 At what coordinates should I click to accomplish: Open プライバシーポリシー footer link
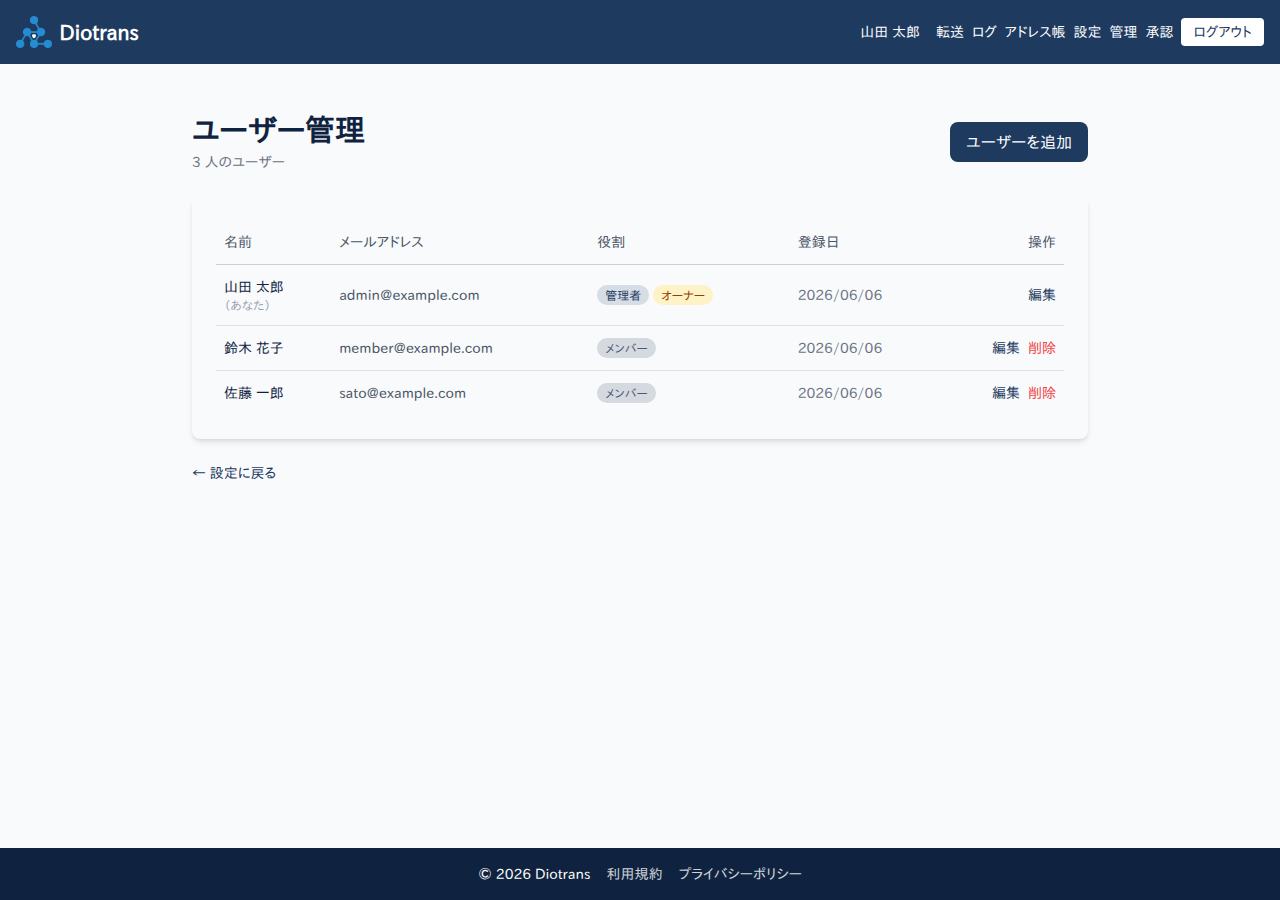[x=740, y=874]
